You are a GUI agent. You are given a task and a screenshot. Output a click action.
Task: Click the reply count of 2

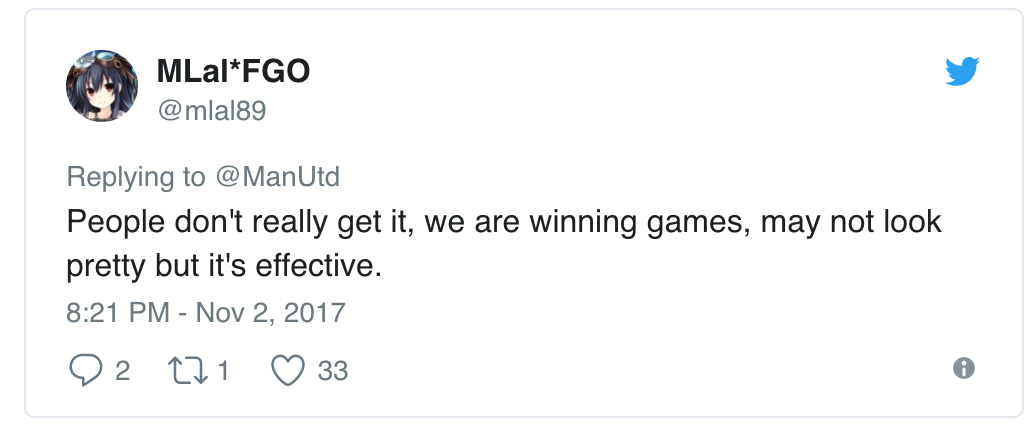pos(122,371)
